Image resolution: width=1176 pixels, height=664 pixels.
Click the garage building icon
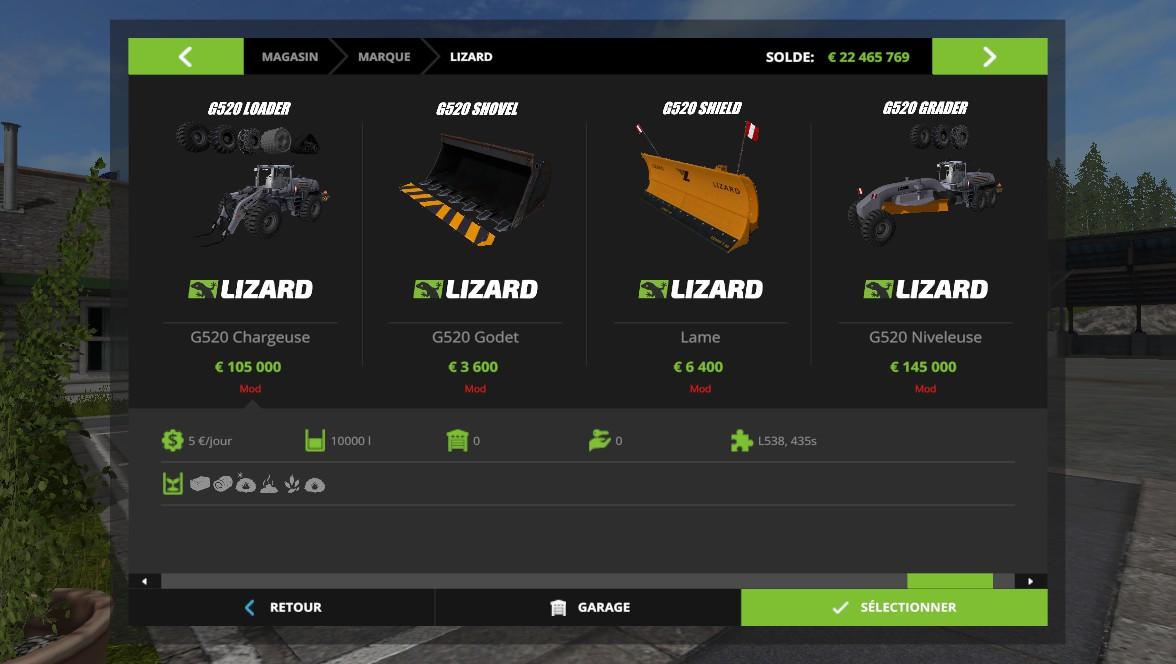(558, 607)
